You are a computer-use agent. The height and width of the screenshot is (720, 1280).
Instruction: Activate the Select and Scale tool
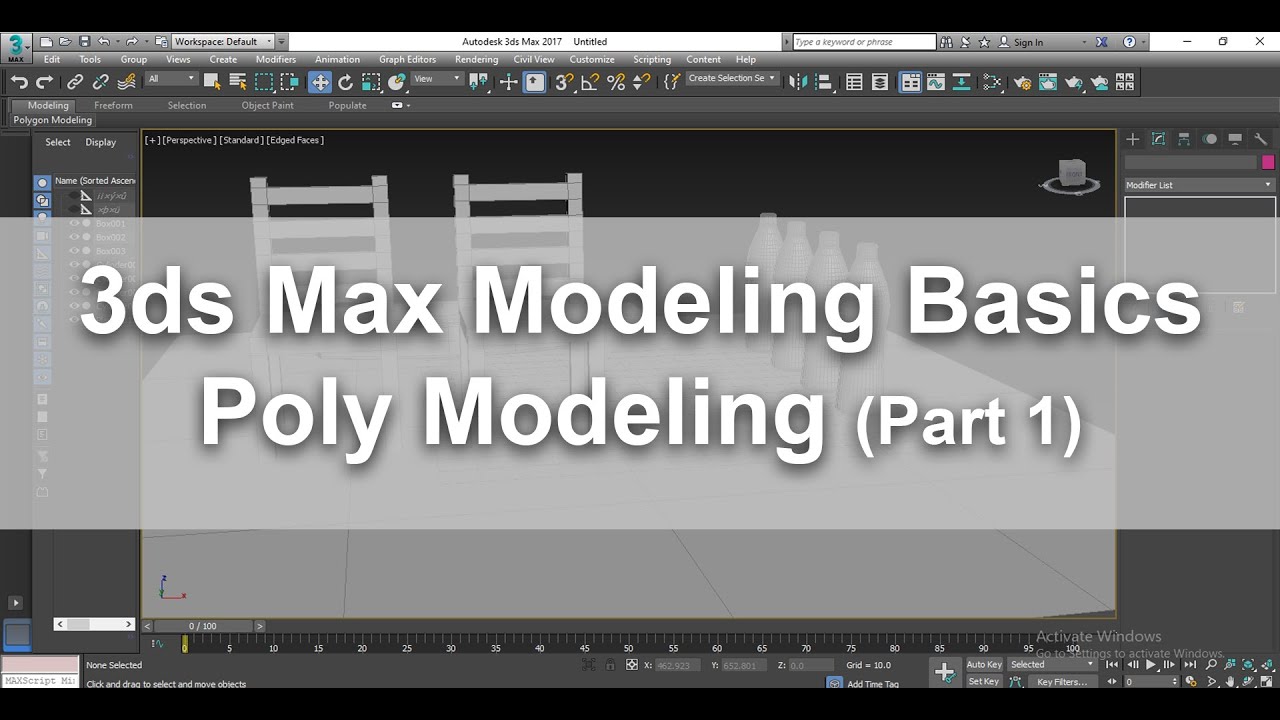(371, 82)
